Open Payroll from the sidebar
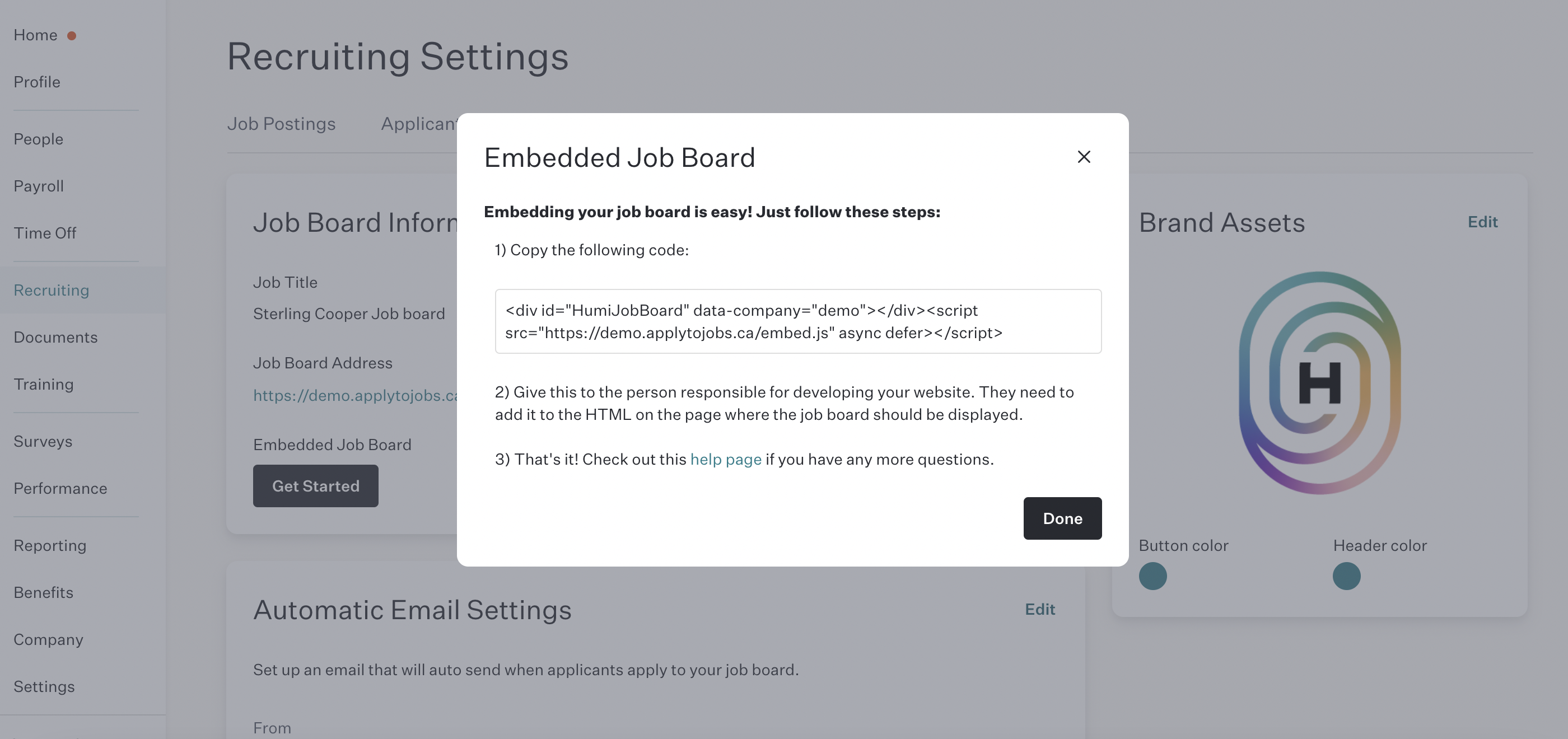1568x739 pixels. coord(38,186)
